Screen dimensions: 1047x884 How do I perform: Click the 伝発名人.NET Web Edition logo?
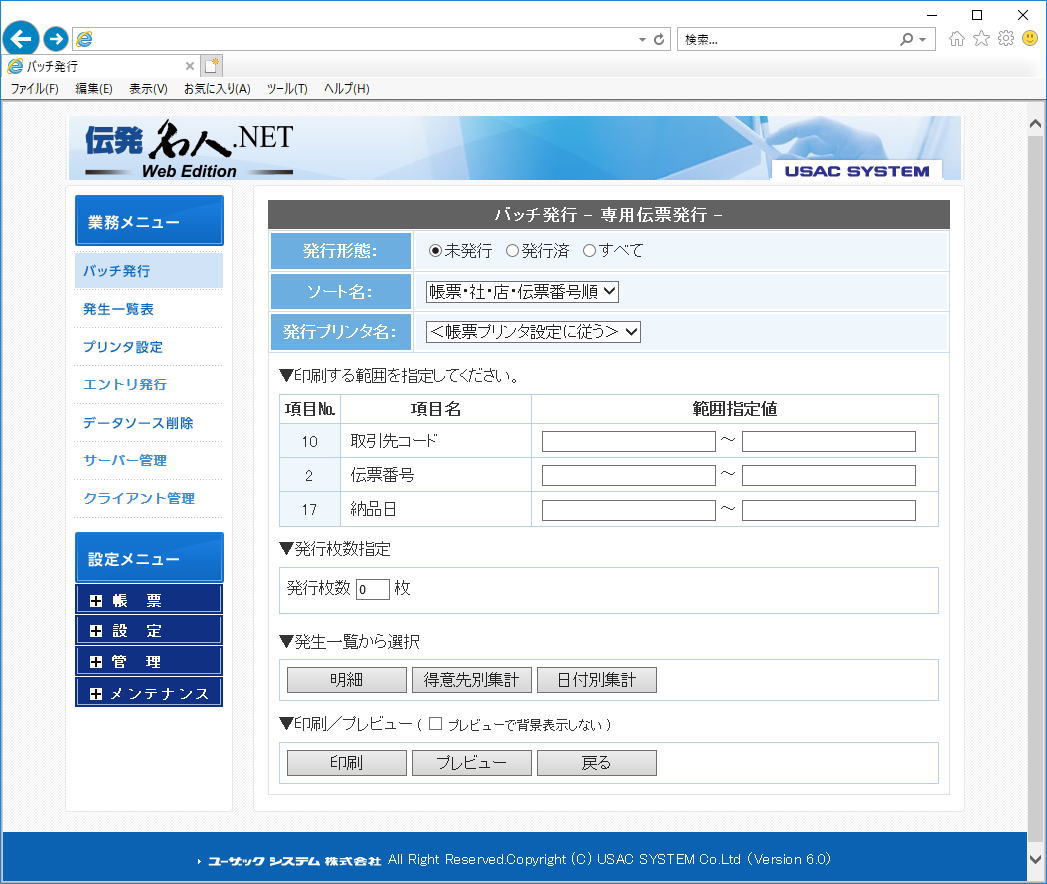coord(189,150)
